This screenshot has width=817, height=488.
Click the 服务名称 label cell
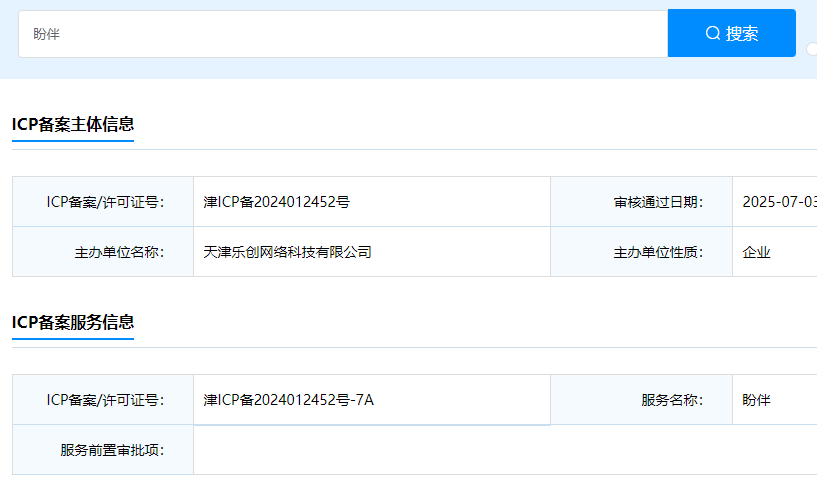tap(641, 400)
